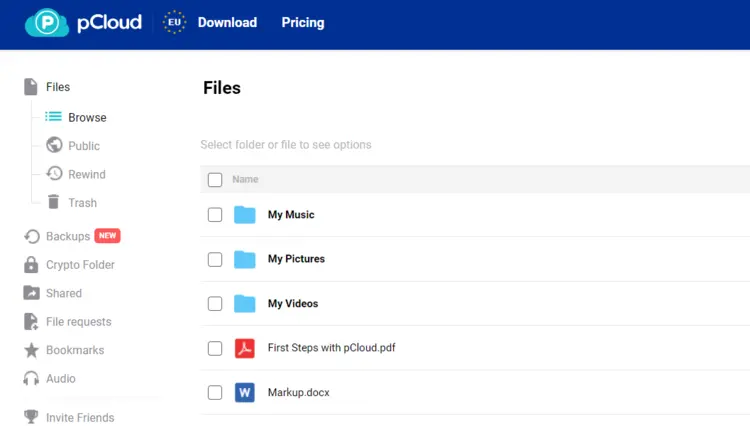Sort by the Name column header
The image size is (750, 426).
tap(245, 179)
